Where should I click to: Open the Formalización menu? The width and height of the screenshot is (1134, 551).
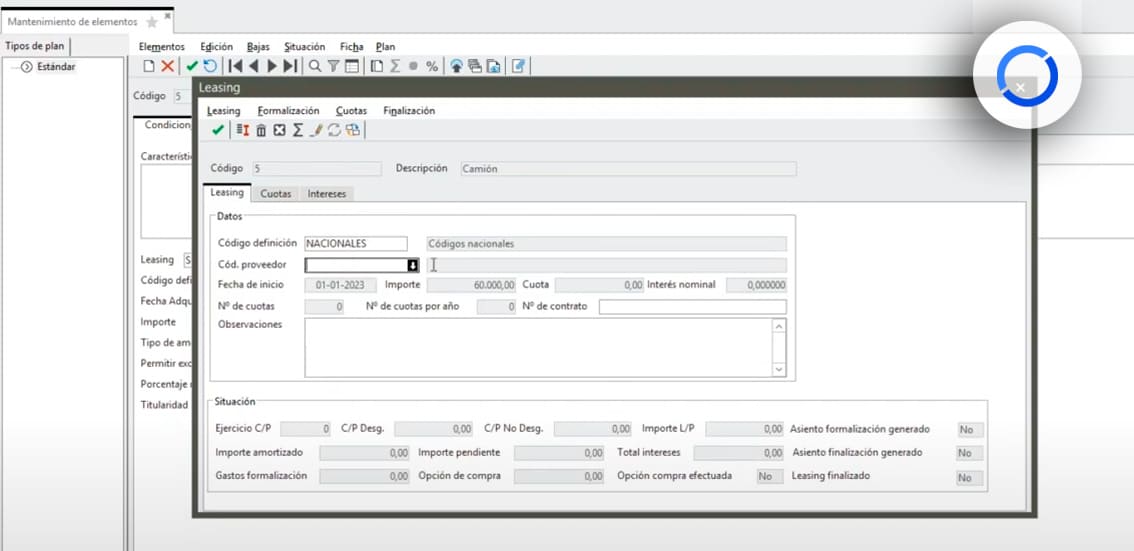click(288, 111)
